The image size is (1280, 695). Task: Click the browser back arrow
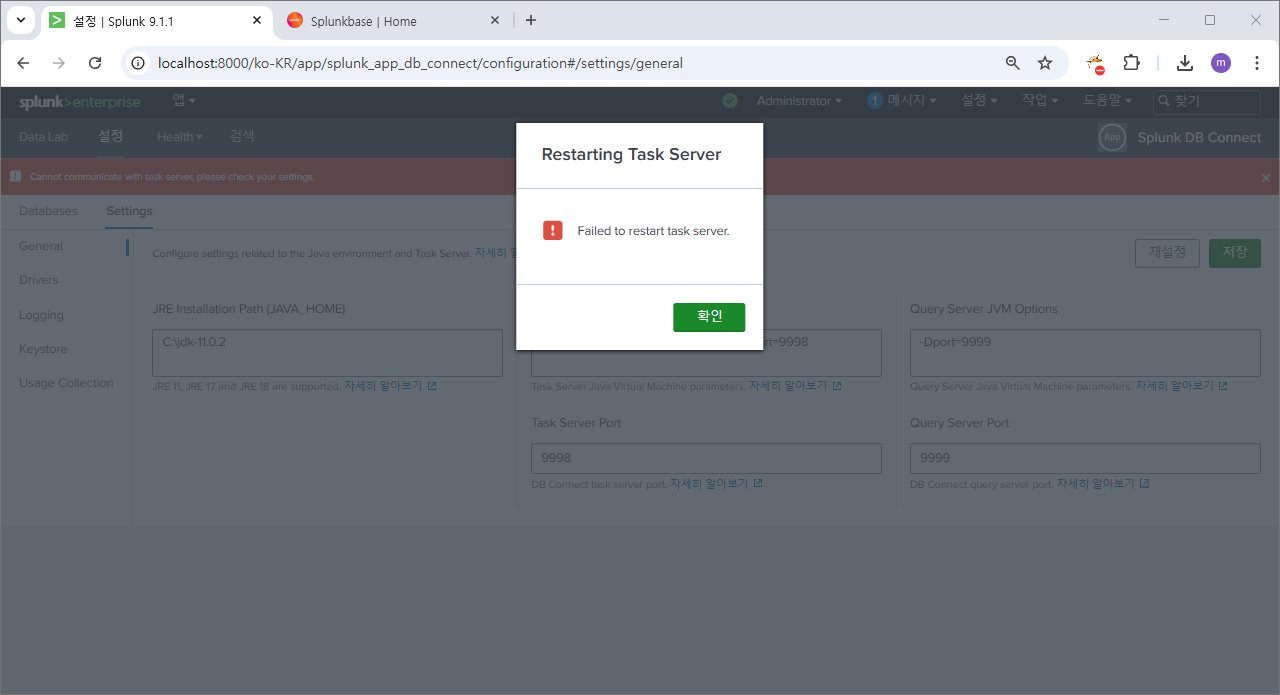coord(23,63)
